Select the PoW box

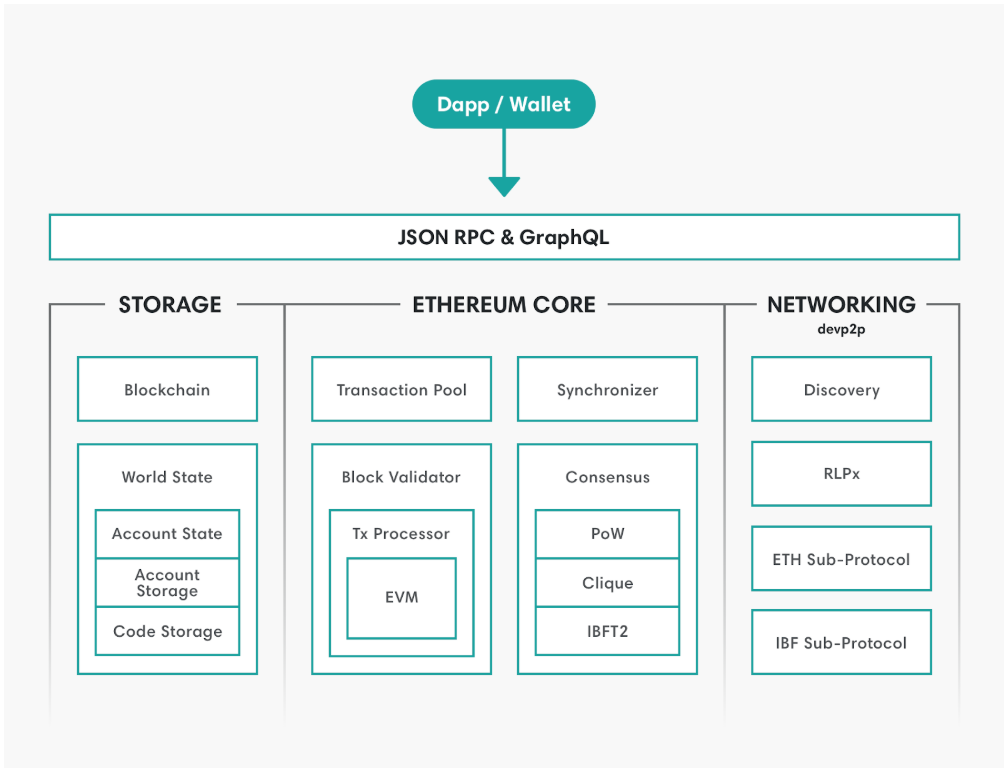[608, 534]
